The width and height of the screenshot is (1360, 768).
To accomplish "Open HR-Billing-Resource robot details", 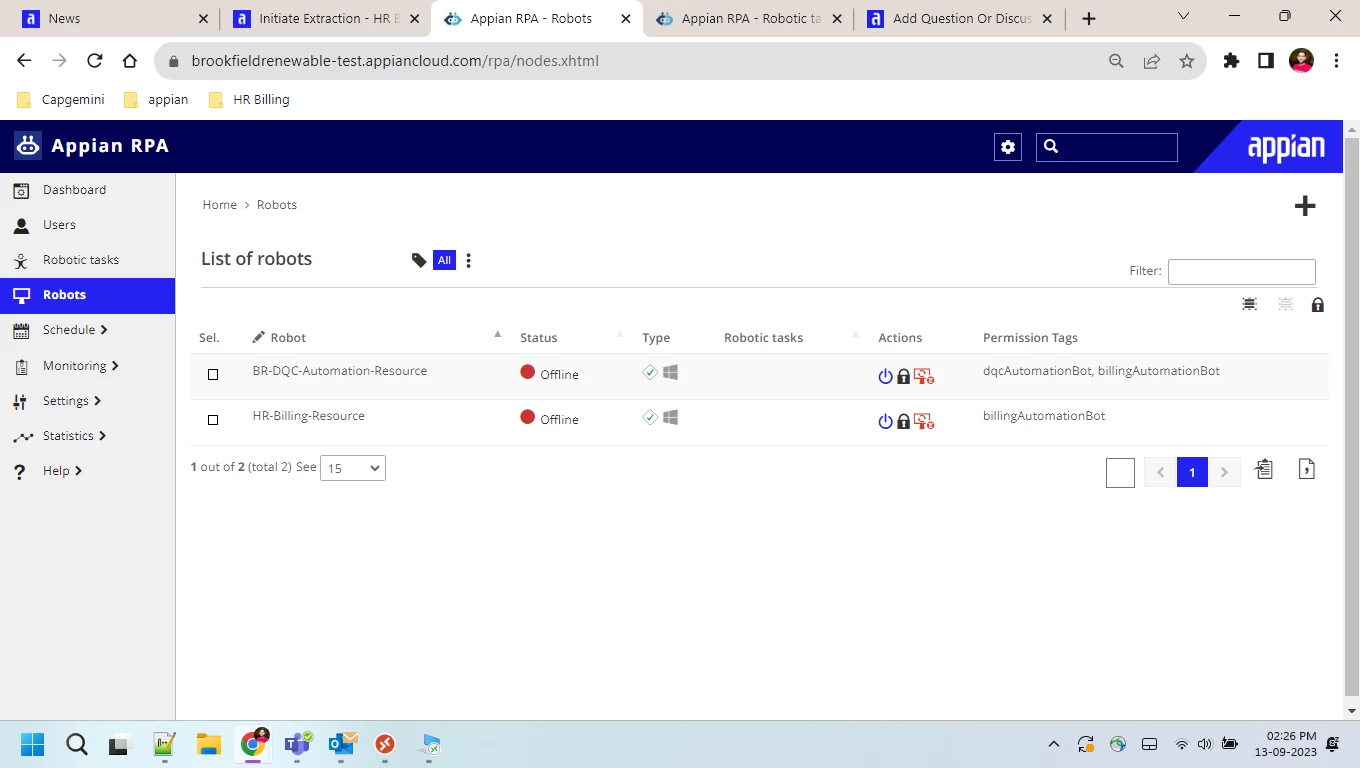I will [308, 416].
